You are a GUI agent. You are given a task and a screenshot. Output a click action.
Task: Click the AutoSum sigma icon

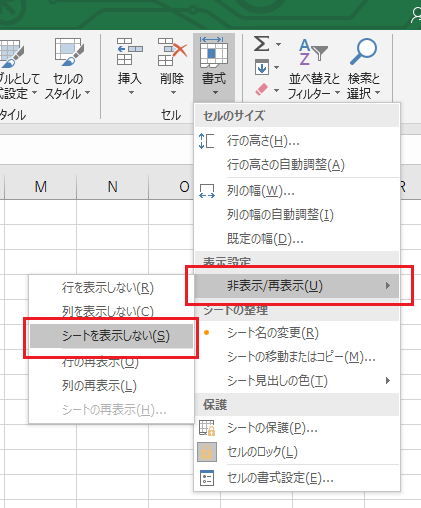261,44
